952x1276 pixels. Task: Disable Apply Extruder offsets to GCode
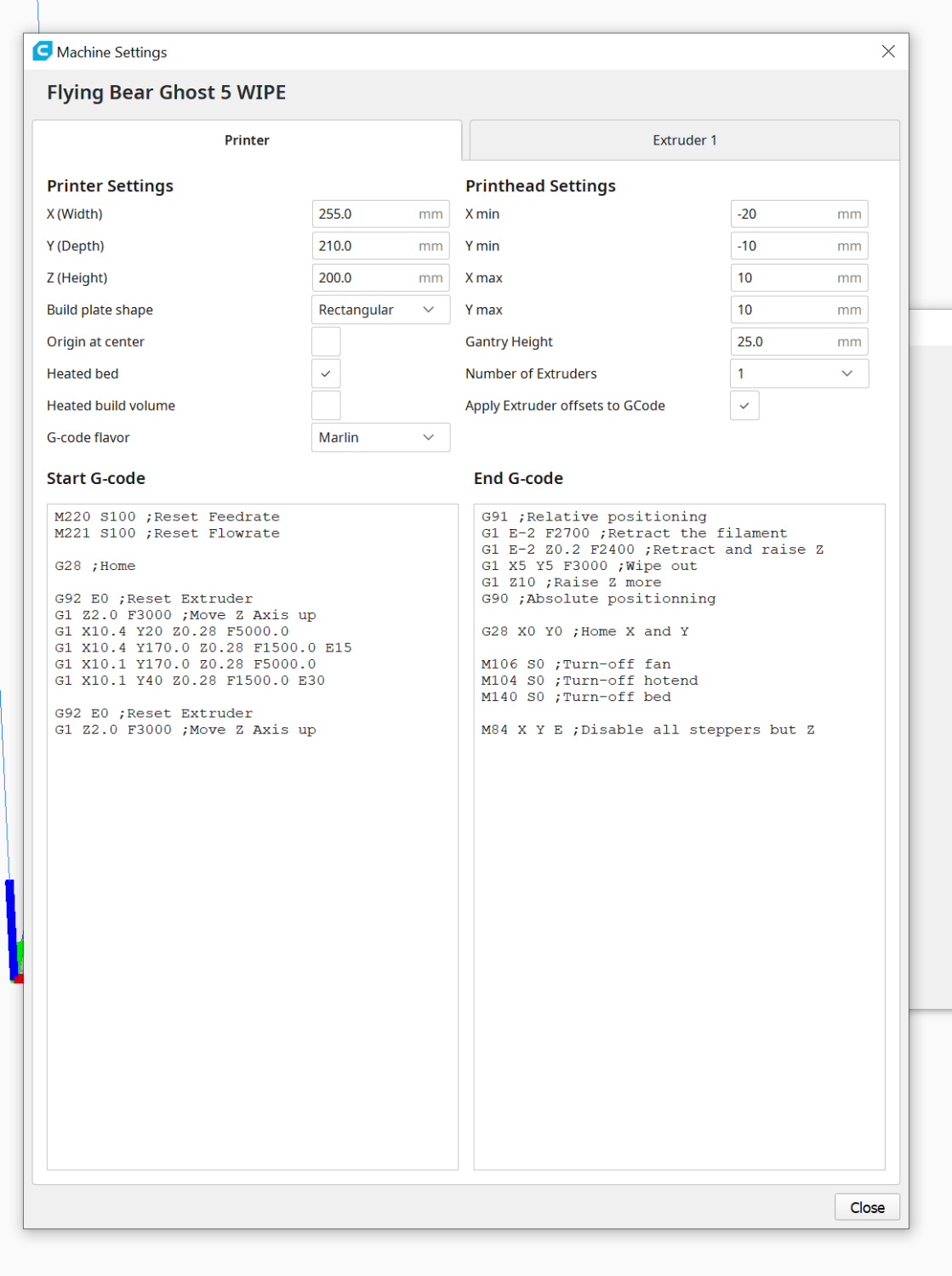point(744,406)
